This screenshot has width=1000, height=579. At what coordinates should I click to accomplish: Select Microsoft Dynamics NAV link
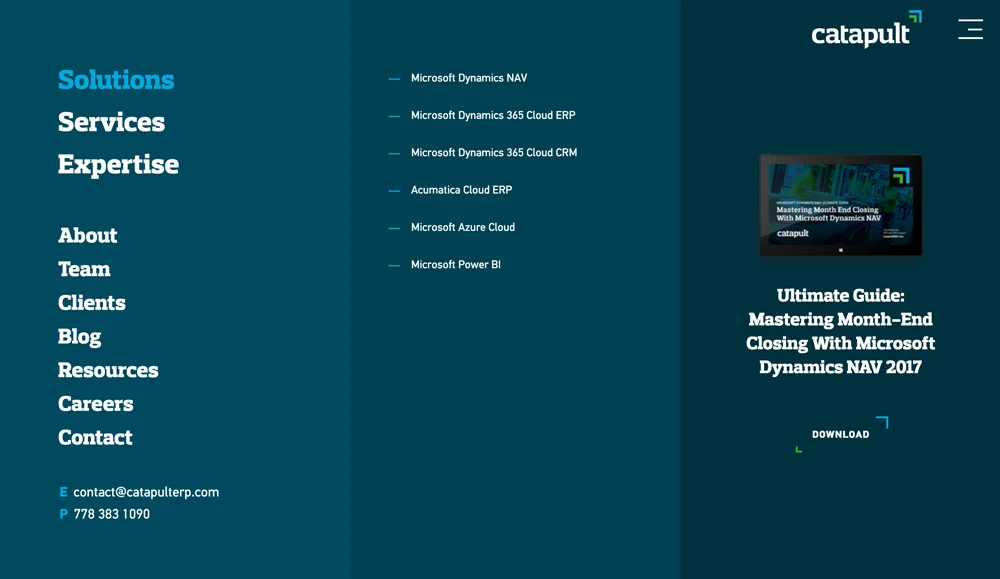[x=469, y=78]
